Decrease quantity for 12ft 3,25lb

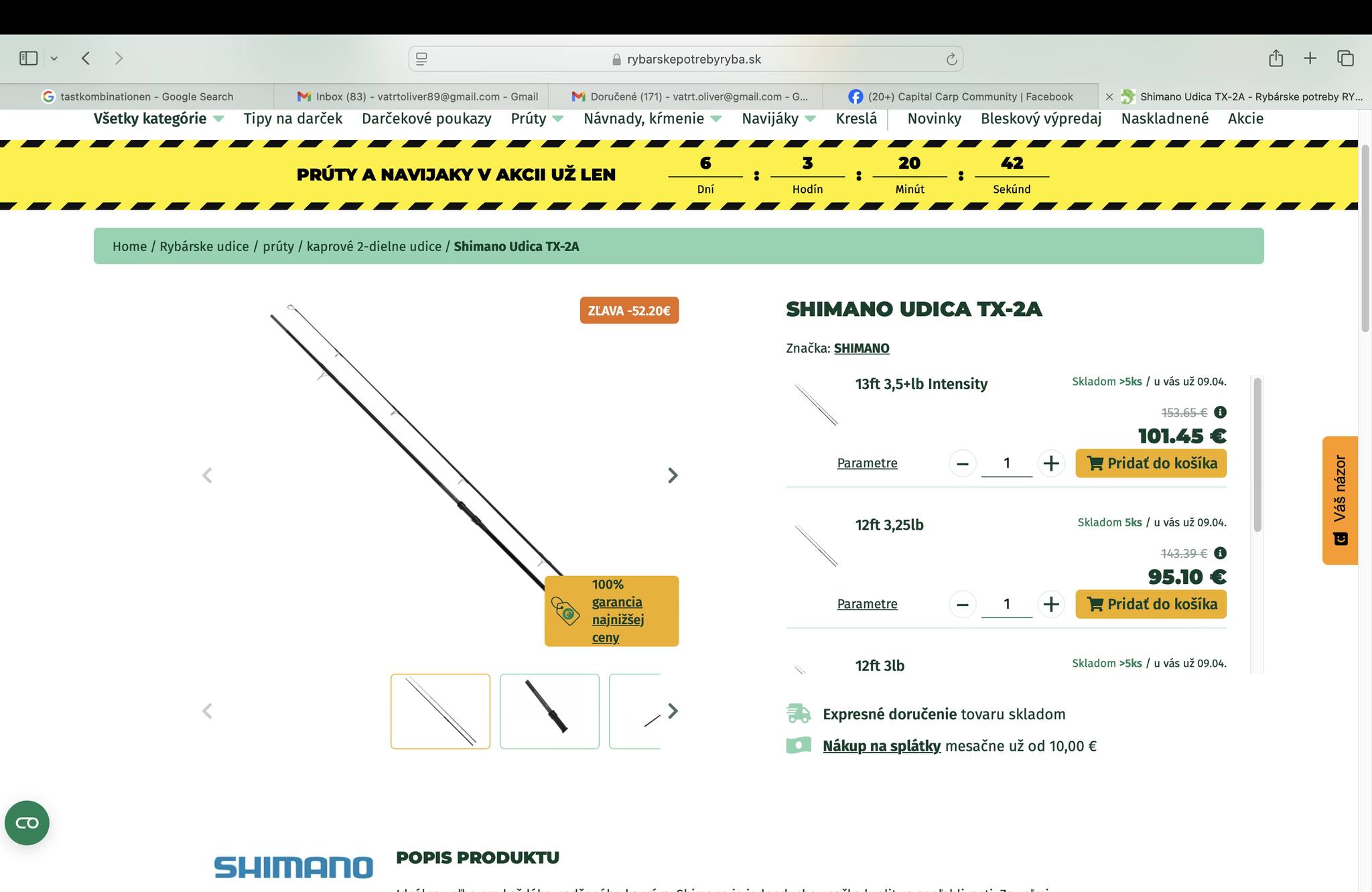point(963,604)
